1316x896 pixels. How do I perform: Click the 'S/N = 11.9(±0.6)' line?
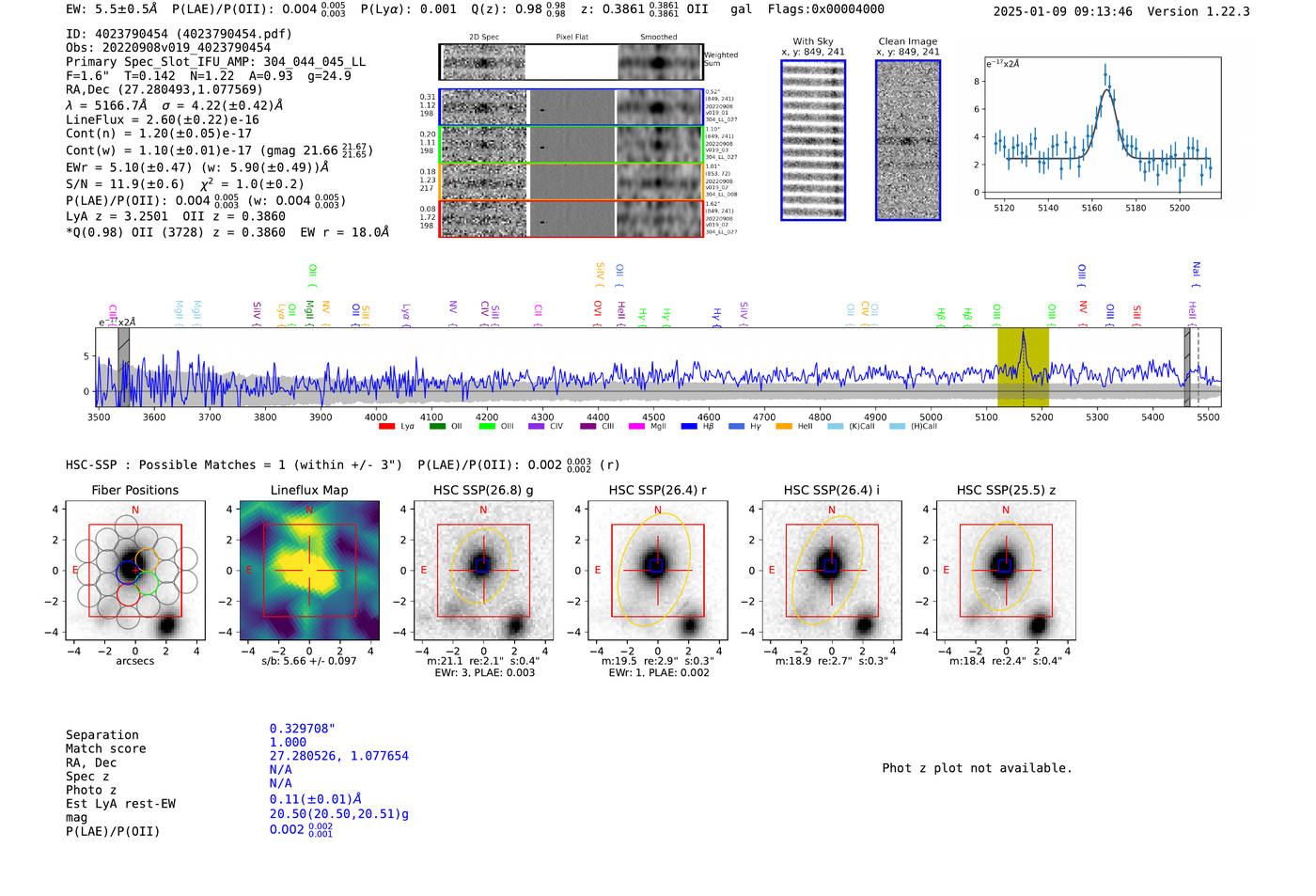coord(126,184)
